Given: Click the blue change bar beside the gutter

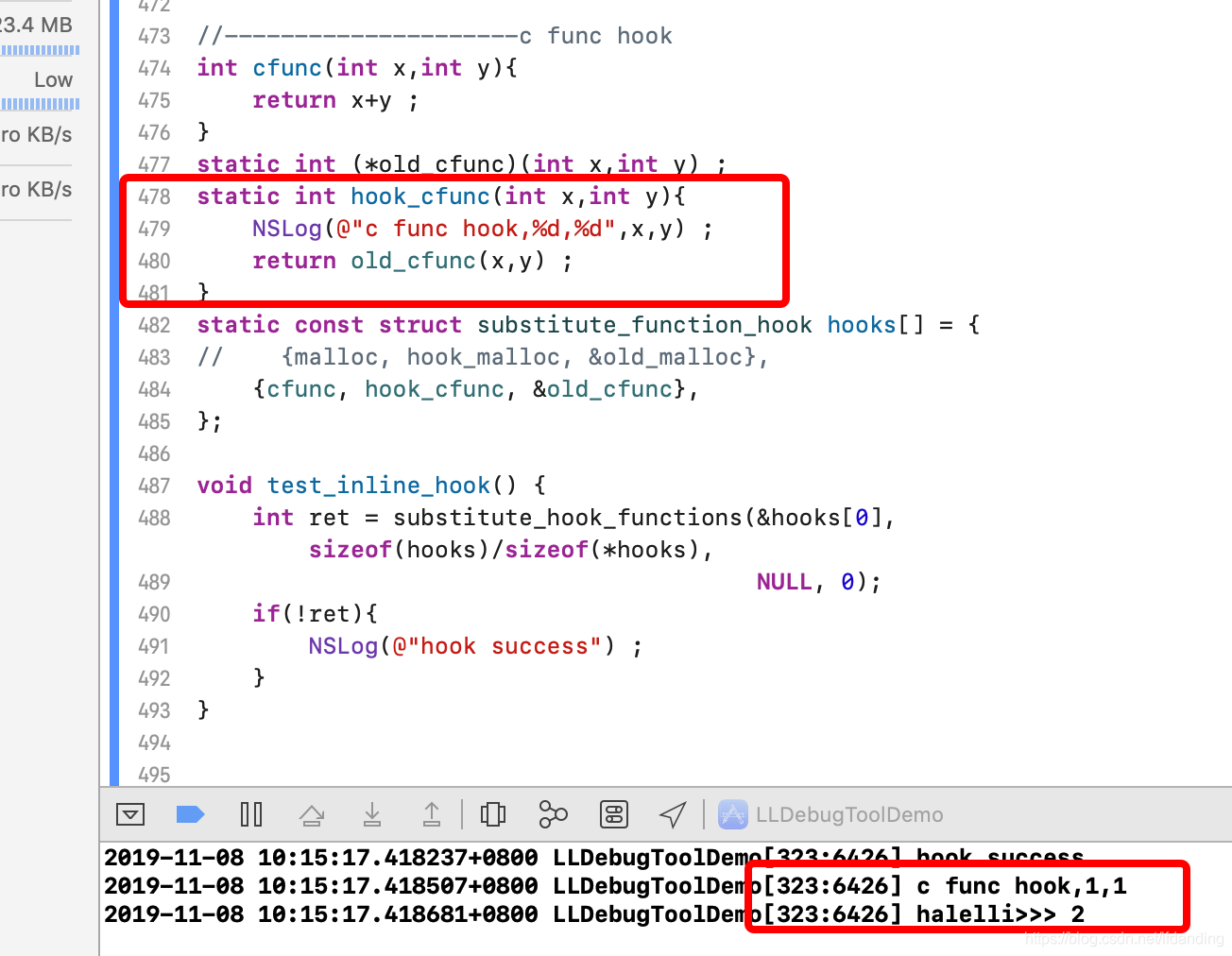Looking at the screenshot, I should pyautogui.click(x=114, y=392).
